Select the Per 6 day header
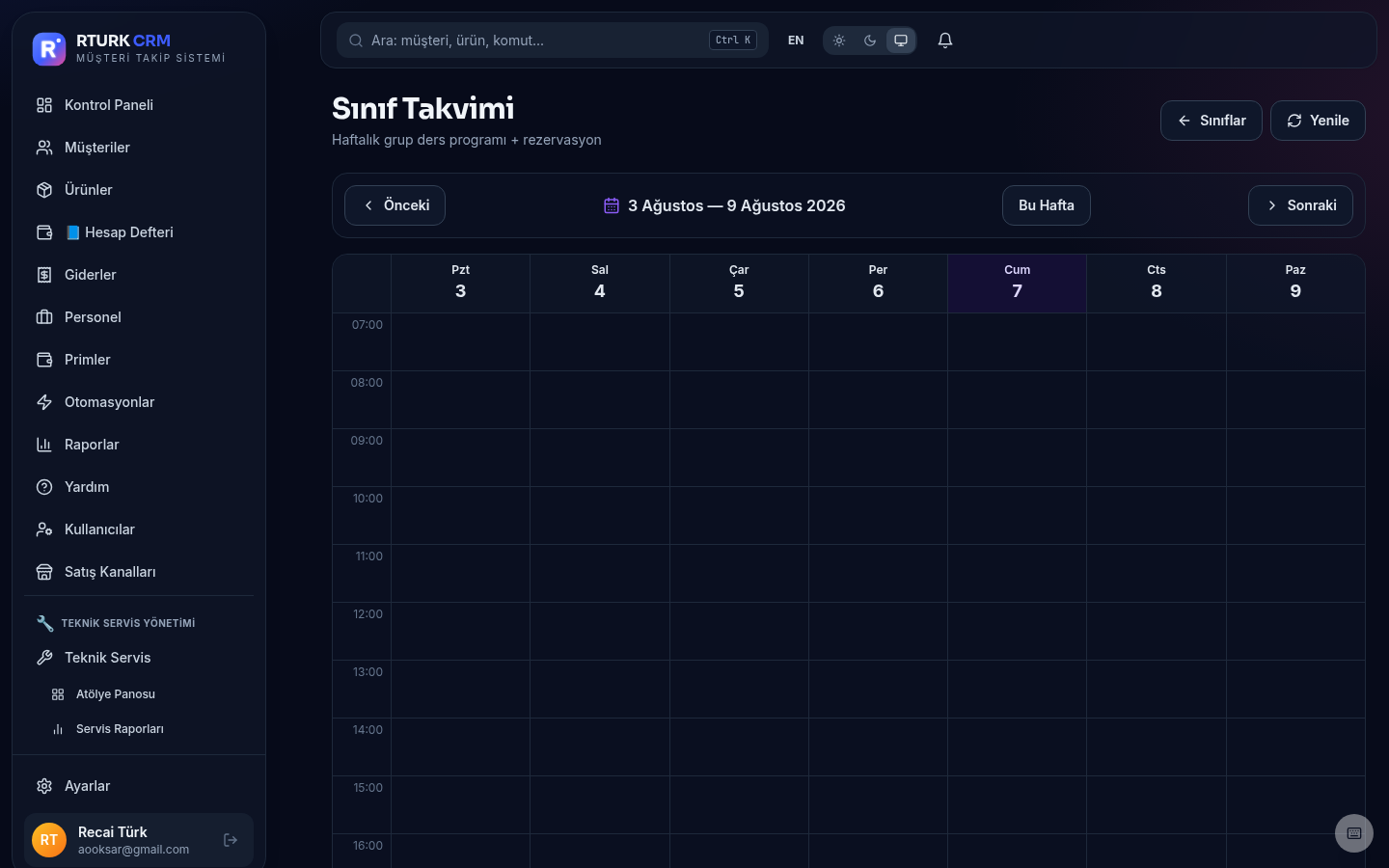1389x868 pixels. (x=878, y=283)
